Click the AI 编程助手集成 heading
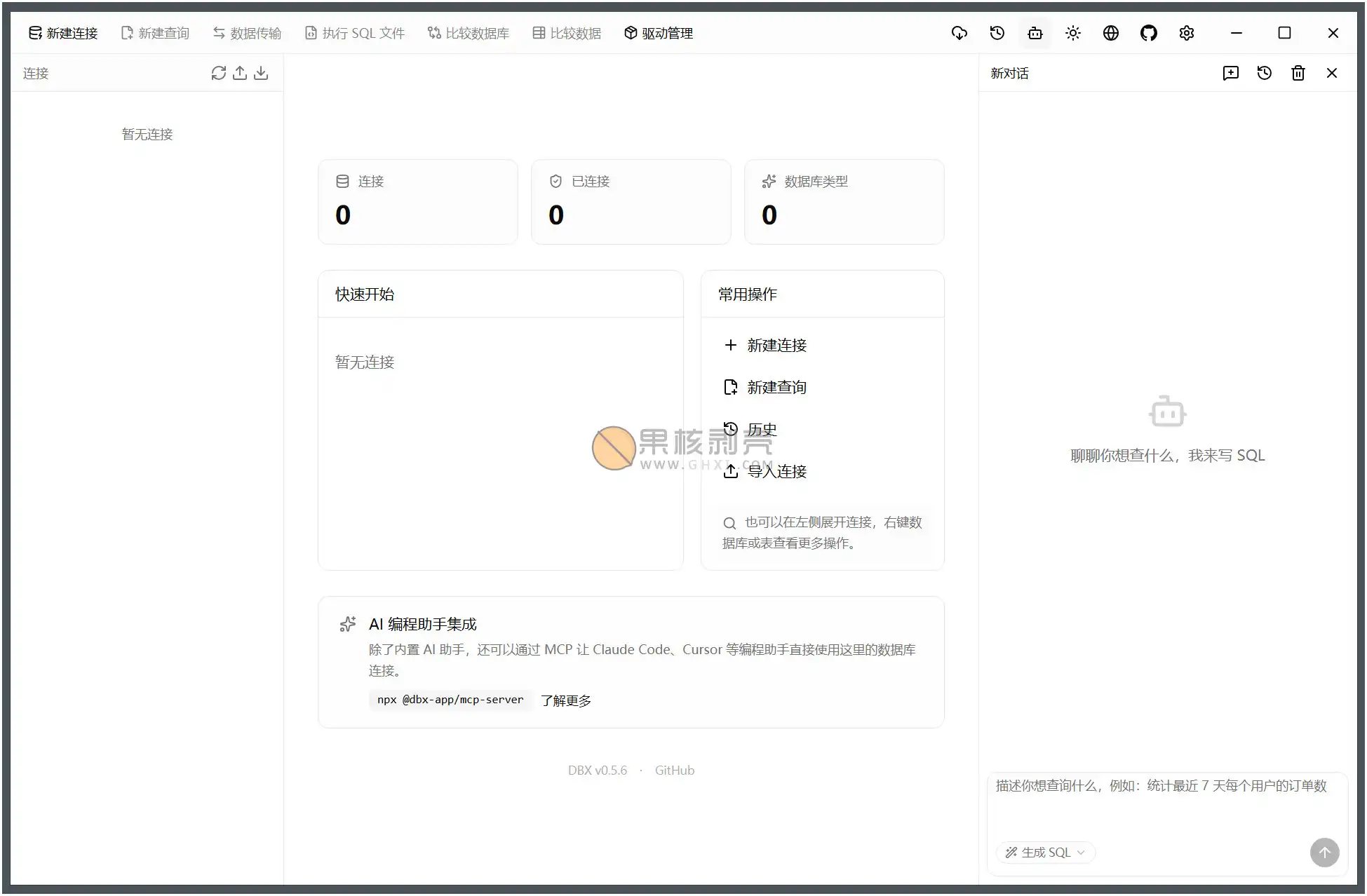The width and height of the screenshot is (1367, 896). (423, 624)
